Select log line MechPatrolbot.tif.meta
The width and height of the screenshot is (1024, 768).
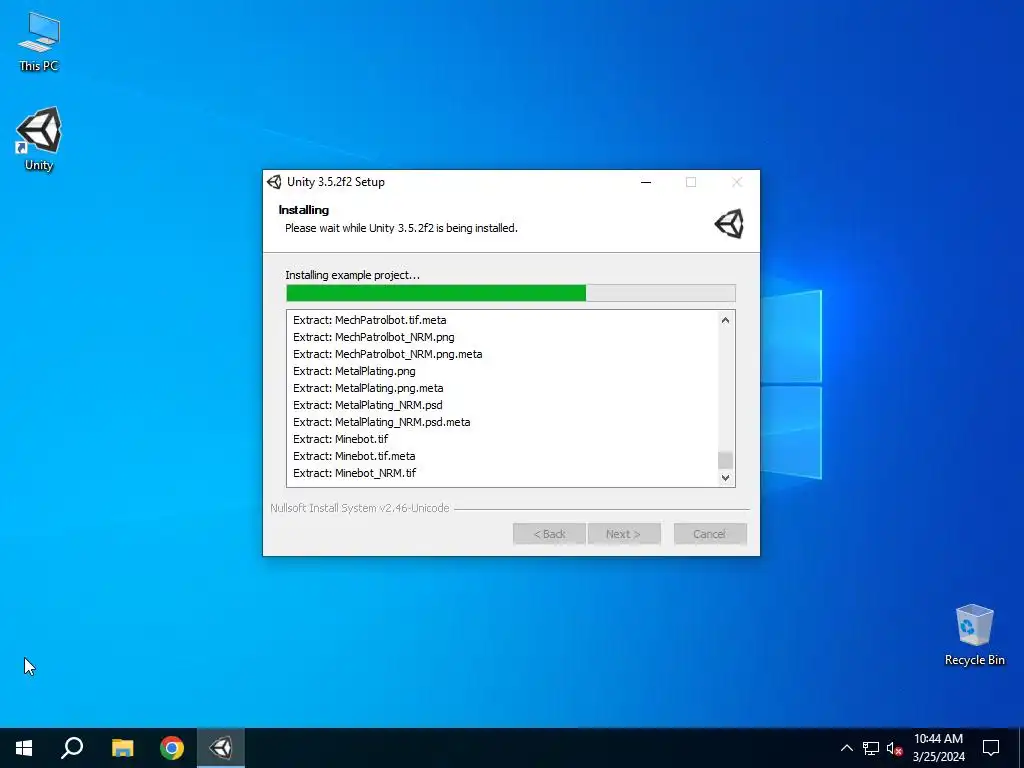[x=370, y=320]
